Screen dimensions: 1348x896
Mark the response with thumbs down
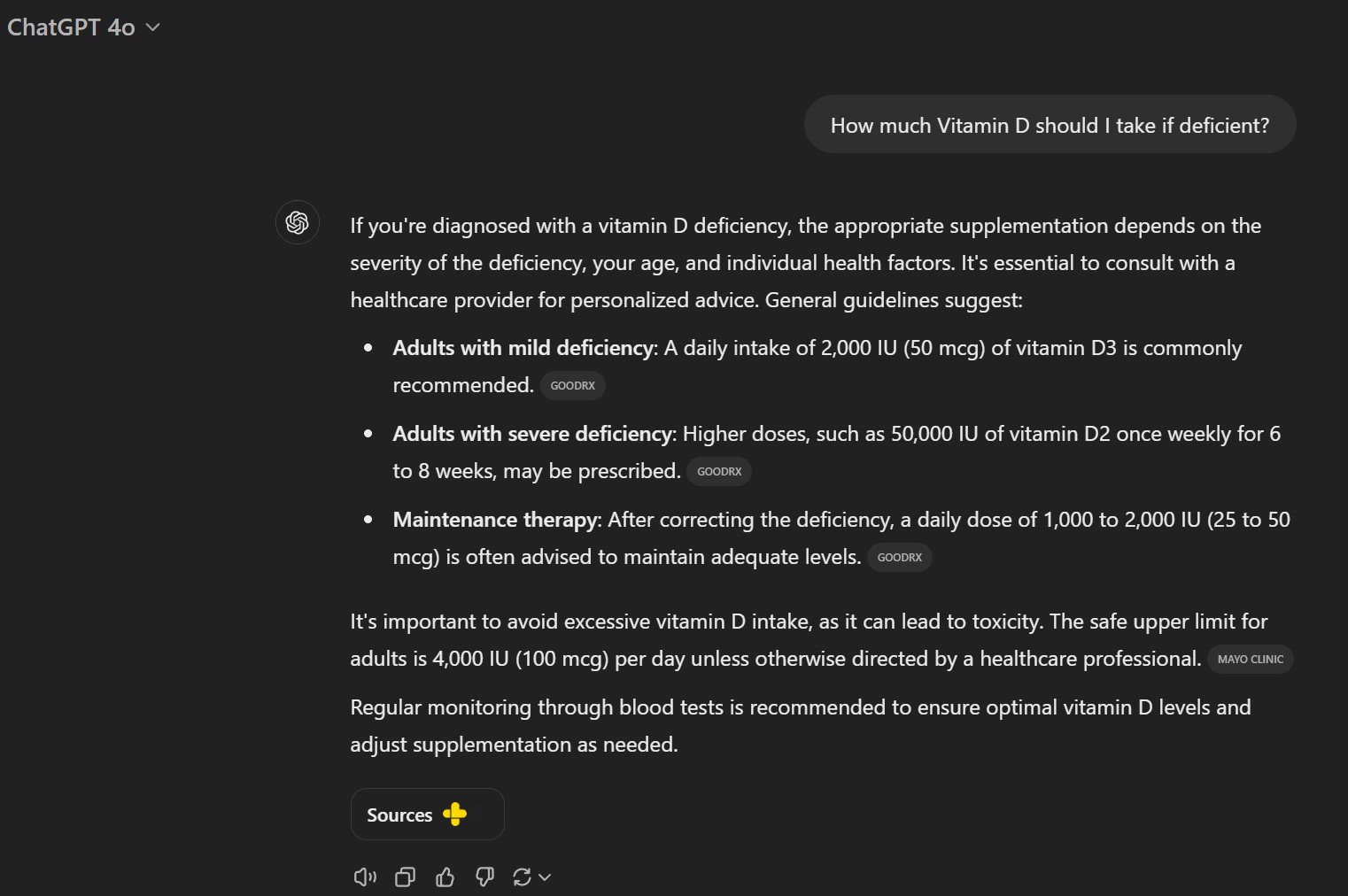pos(484,877)
